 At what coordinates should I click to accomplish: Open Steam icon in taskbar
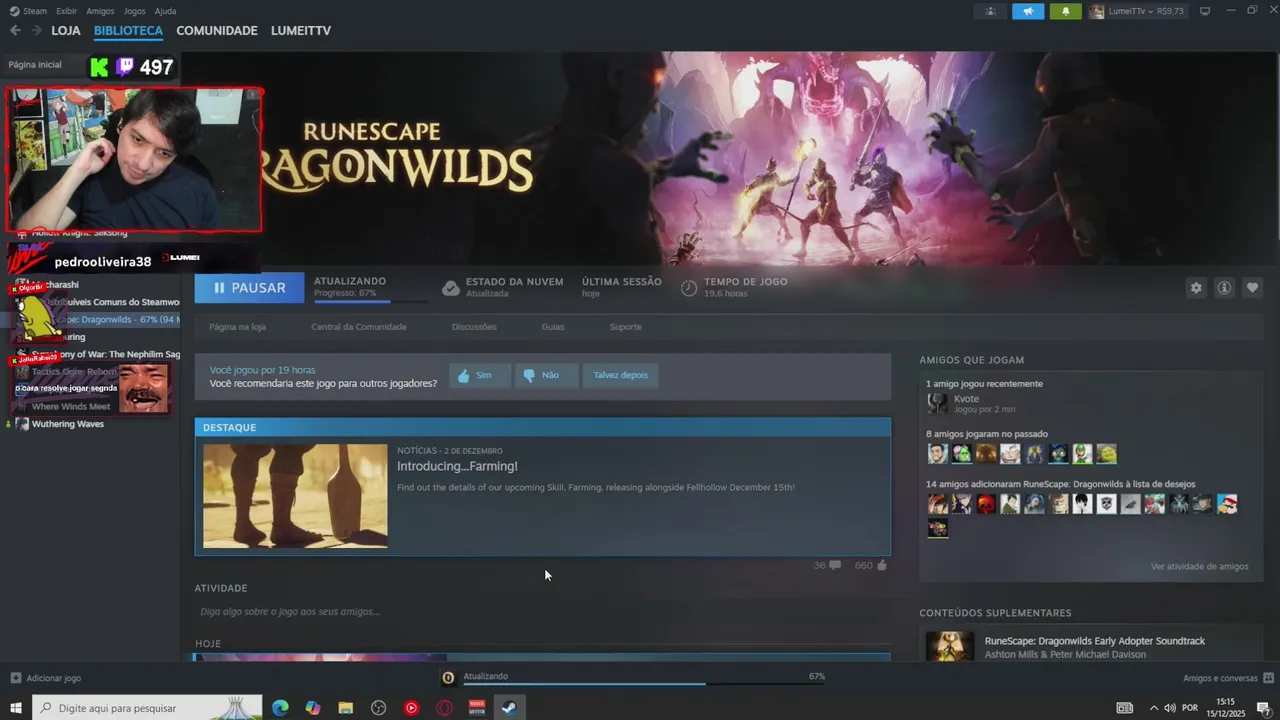[509, 708]
